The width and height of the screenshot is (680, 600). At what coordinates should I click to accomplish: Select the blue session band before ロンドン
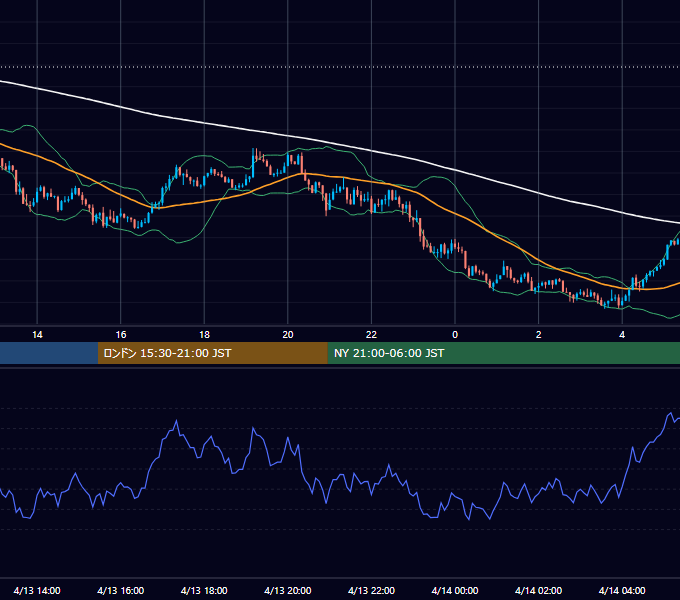click(x=49, y=353)
